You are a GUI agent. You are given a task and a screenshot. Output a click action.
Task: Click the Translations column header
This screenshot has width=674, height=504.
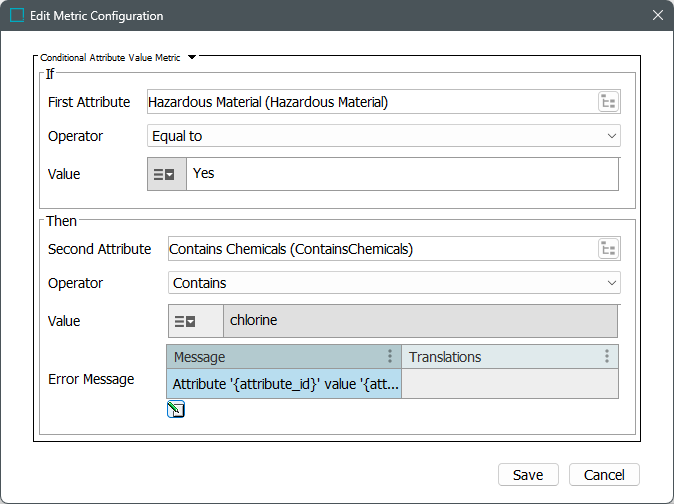[495, 357]
